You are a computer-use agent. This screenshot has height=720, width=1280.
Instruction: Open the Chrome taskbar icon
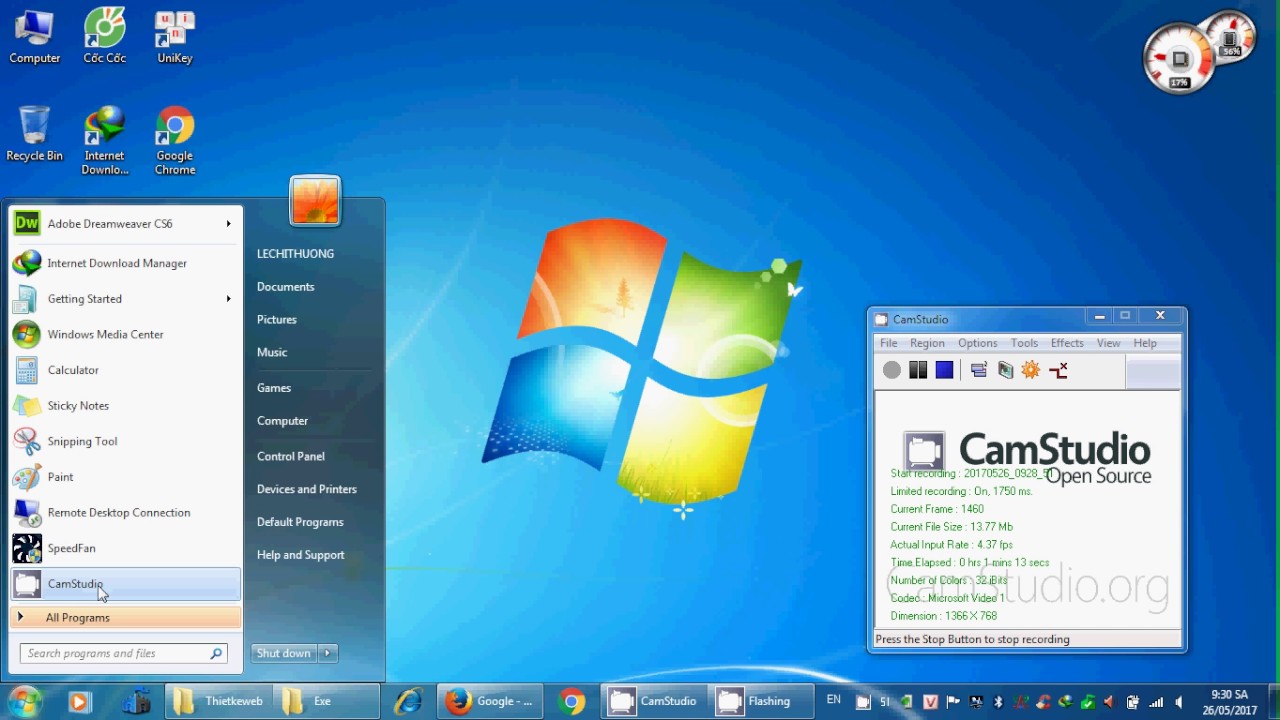(572, 701)
